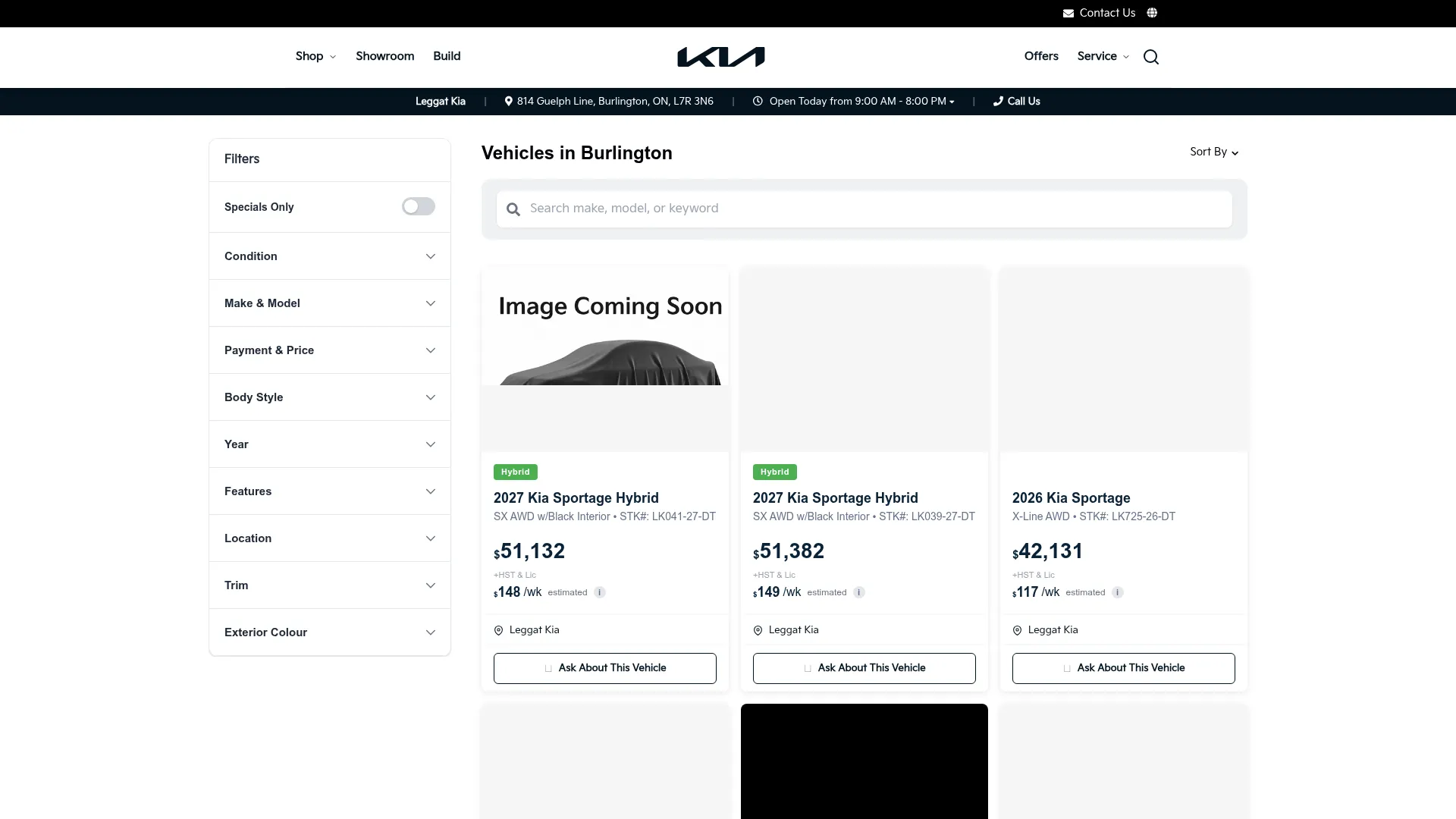Click location pin on LK041-27-DT vehicle card
Screen dimensions: 1456x819
click(498, 630)
